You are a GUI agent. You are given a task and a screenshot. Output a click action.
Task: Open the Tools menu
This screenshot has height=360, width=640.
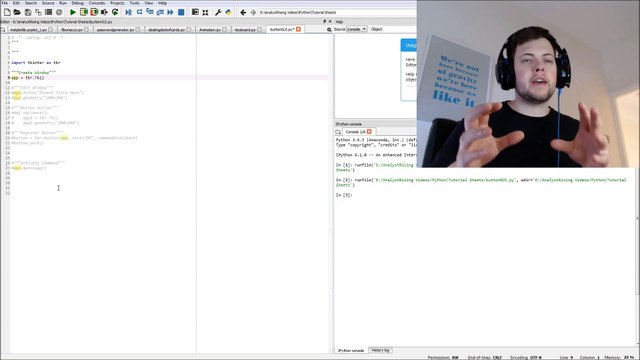tap(134, 3)
